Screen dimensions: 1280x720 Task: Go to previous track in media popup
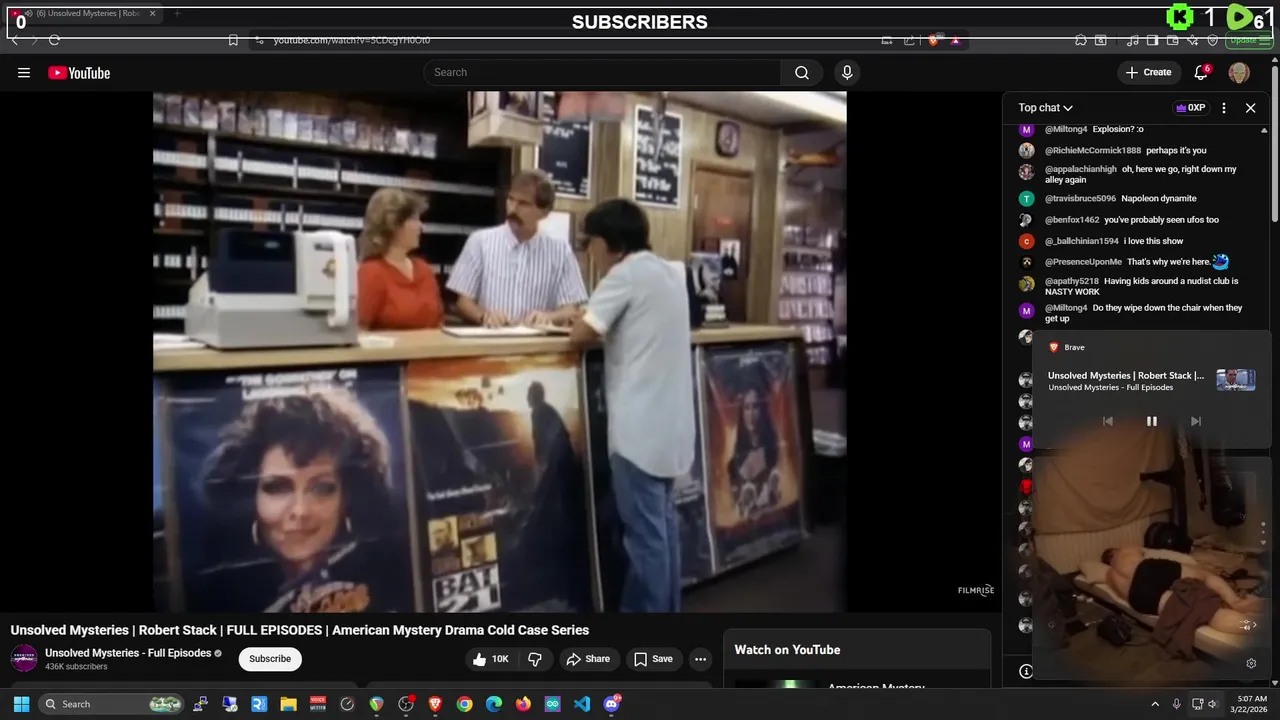click(1107, 421)
